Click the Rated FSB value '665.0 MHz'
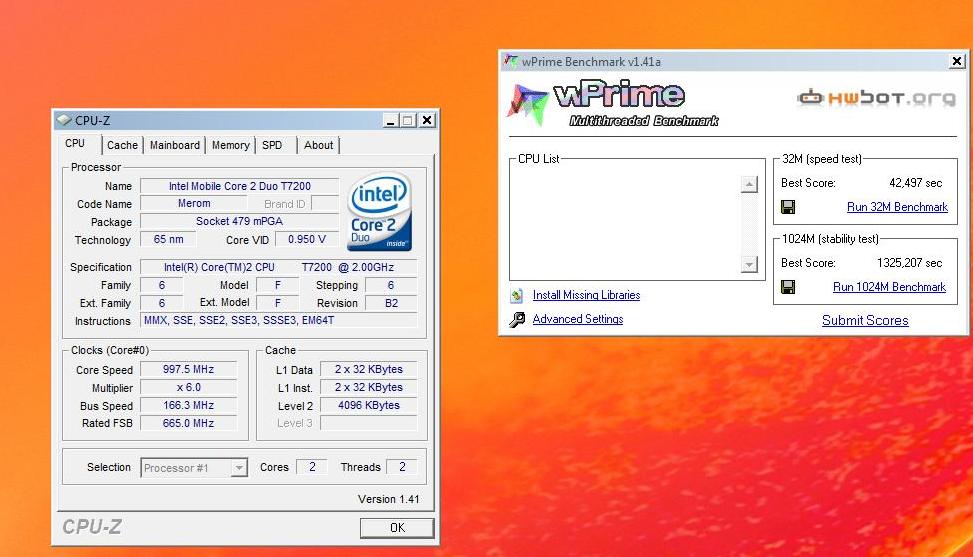 coord(188,424)
